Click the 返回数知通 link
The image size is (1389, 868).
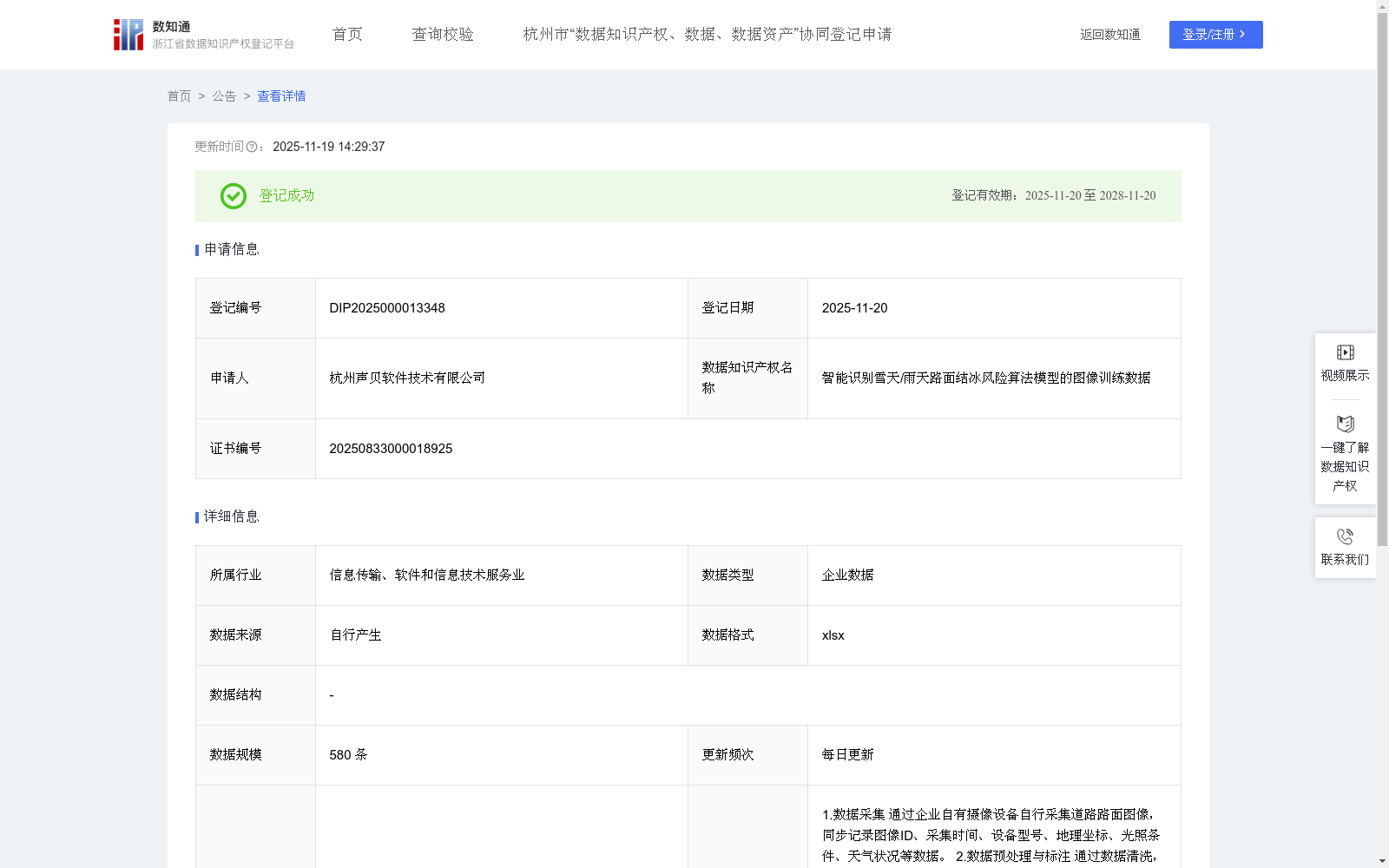click(1109, 35)
